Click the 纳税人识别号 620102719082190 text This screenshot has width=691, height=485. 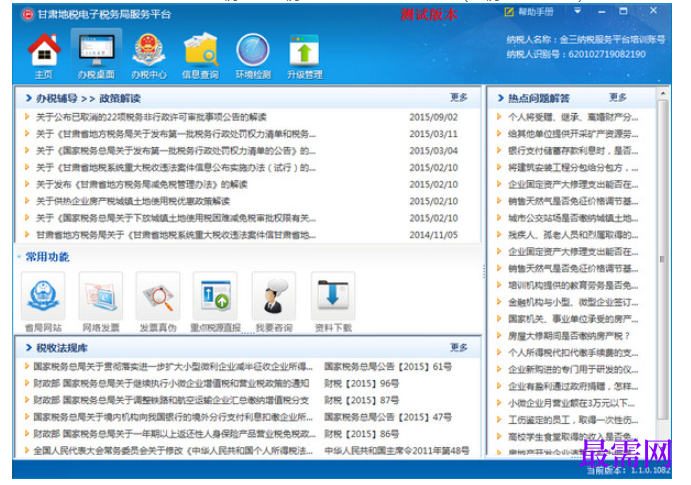576,54
